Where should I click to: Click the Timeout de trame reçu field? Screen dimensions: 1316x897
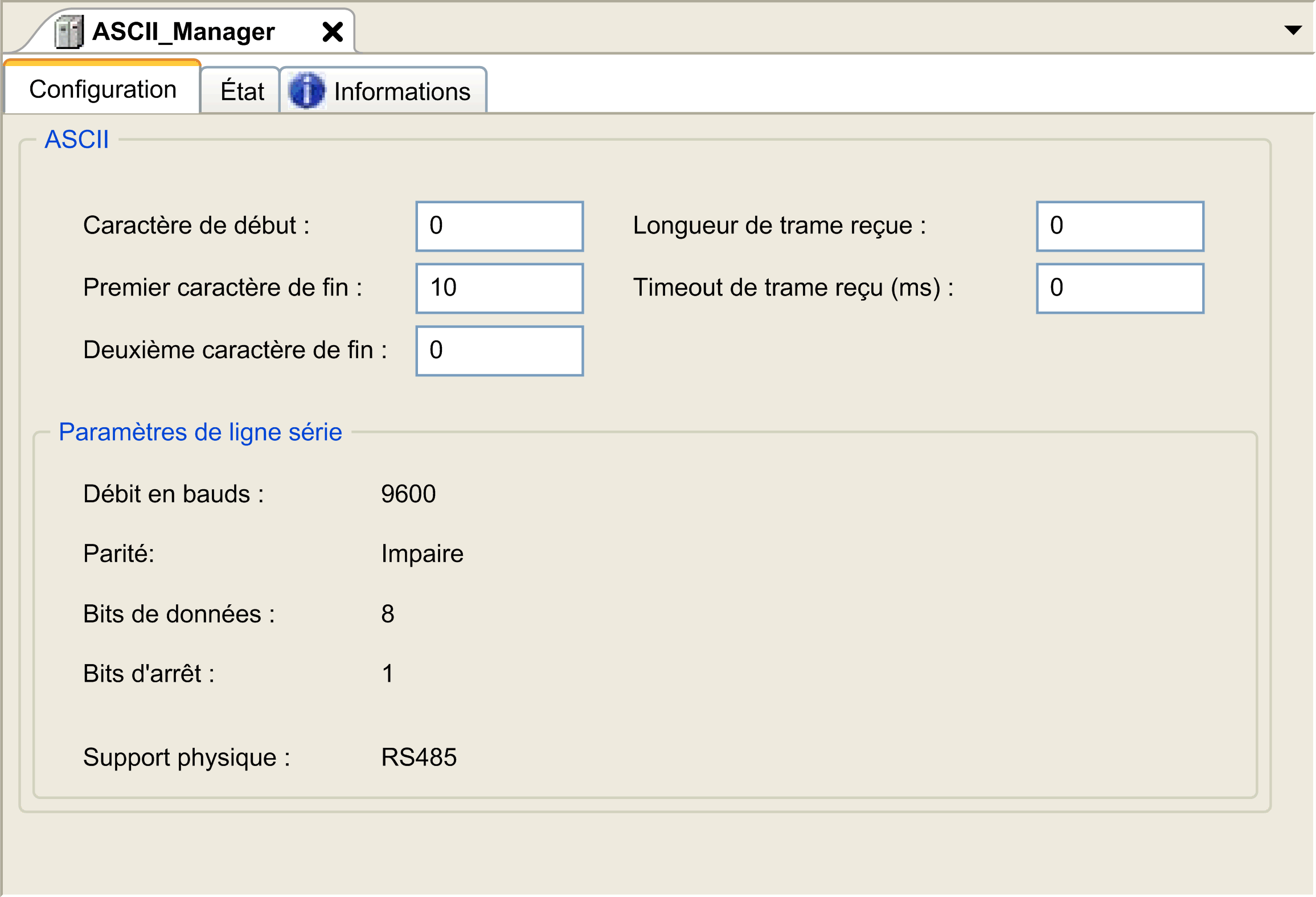1120,288
